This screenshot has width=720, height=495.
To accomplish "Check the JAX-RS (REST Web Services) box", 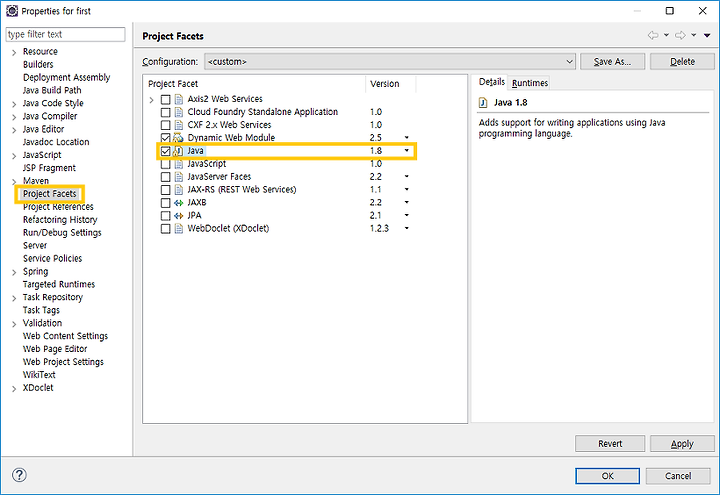I will pyautogui.click(x=165, y=190).
